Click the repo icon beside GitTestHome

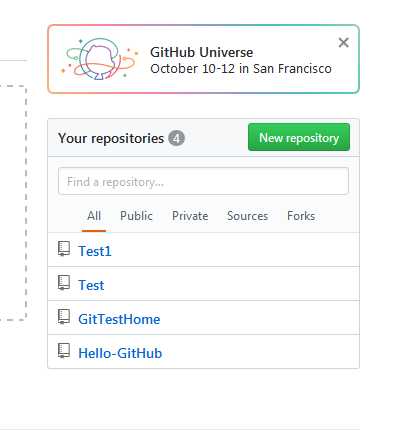64,317
